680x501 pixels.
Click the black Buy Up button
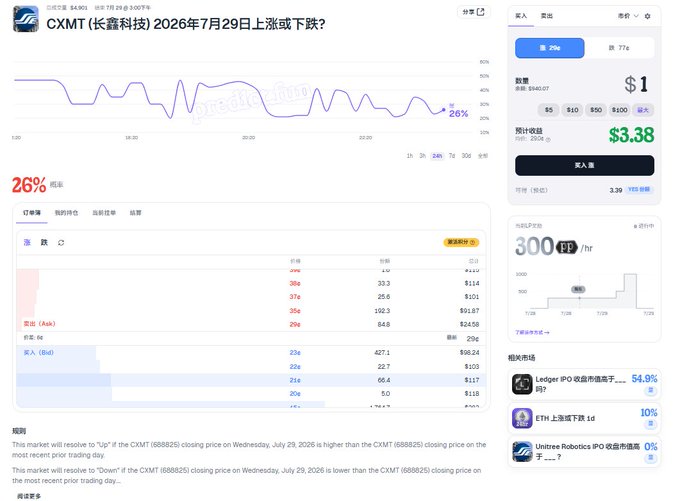(584, 165)
